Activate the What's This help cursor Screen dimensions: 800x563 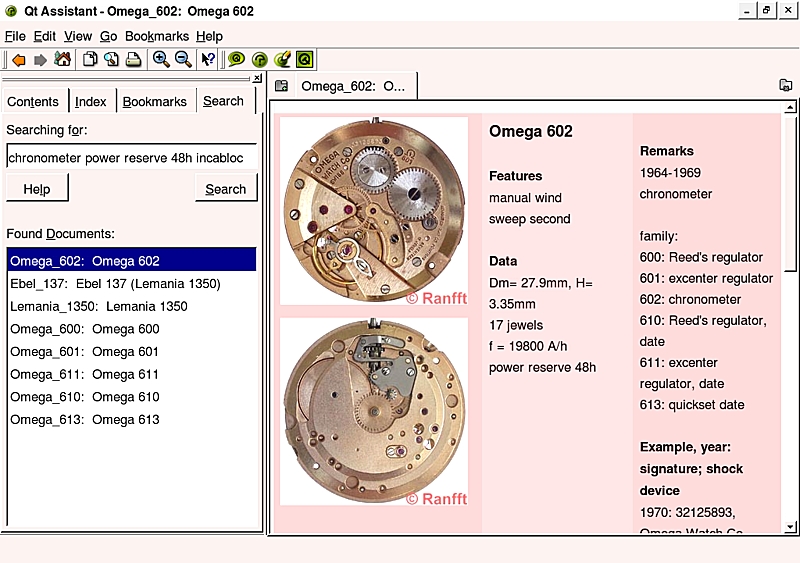coord(208,60)
